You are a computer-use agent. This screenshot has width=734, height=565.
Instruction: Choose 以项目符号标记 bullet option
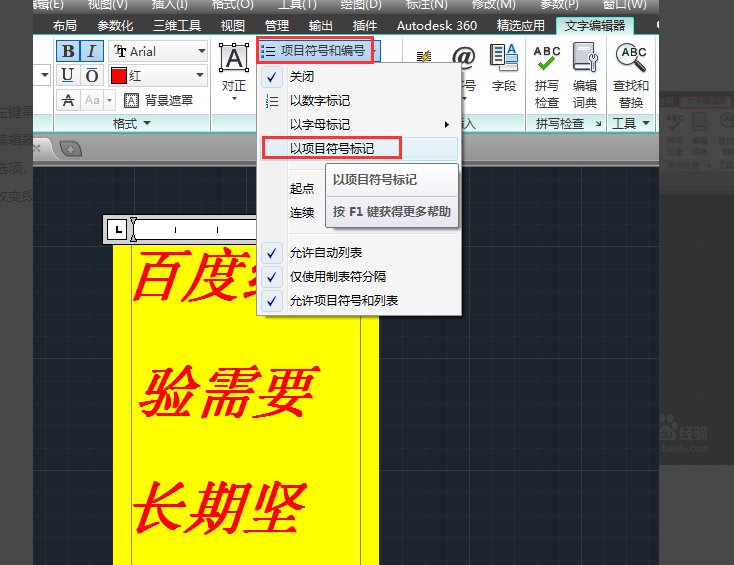pyautogui.click(x=359, y=148)
